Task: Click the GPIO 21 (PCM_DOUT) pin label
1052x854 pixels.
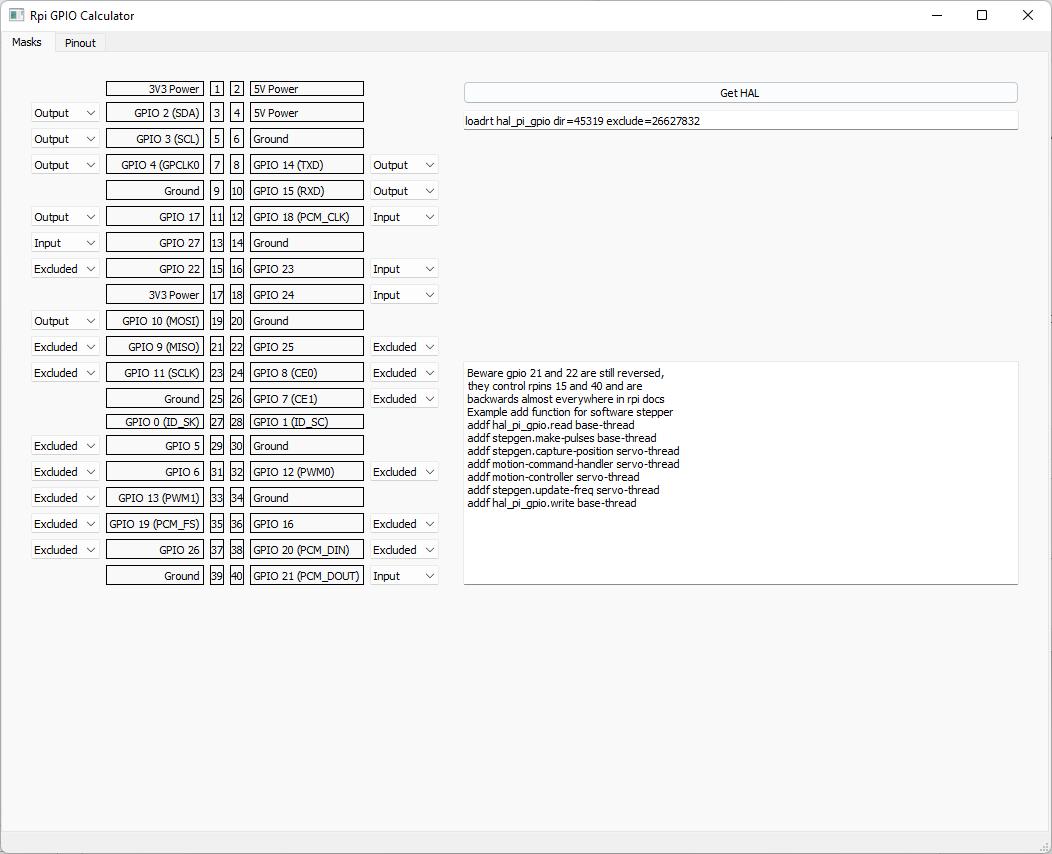Action: click(x=307, y=576)
